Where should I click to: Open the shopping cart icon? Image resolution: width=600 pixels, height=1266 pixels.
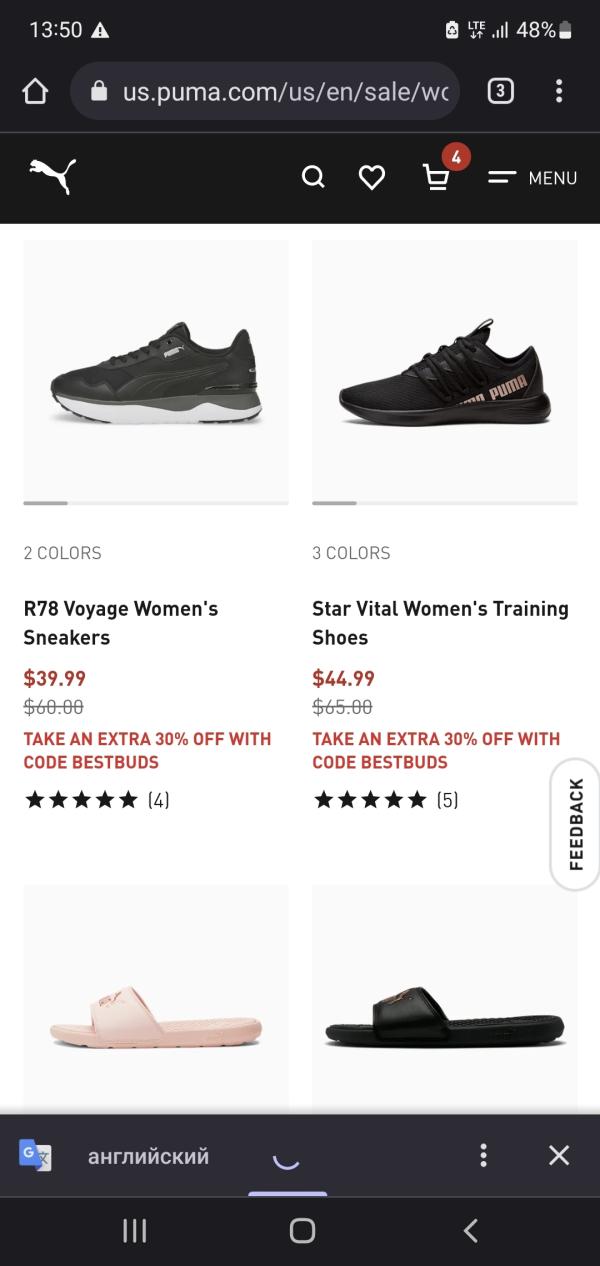(x=436, y=178)
